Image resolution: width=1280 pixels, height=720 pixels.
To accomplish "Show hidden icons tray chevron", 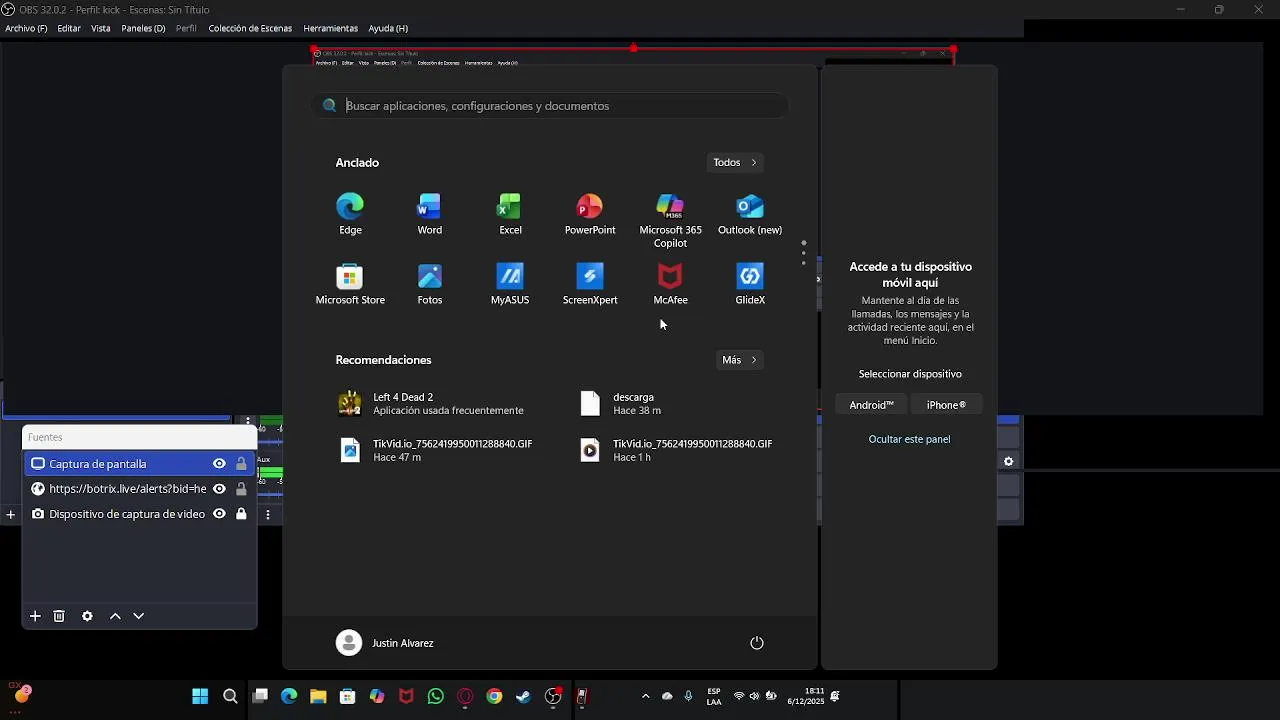I will click(x=645, y=697).
